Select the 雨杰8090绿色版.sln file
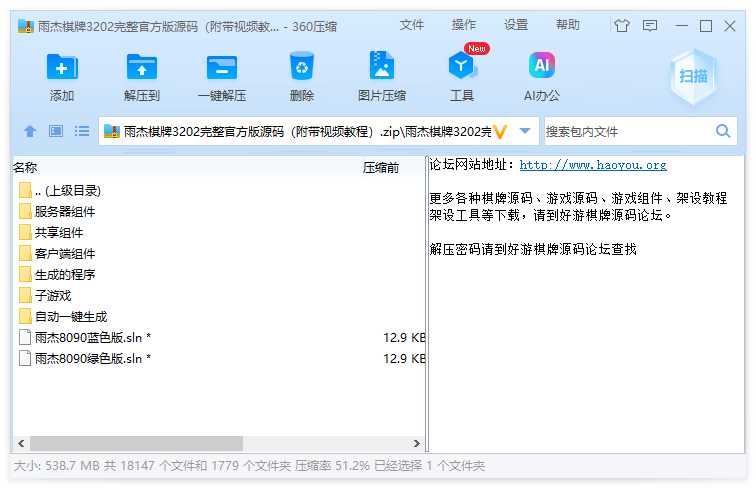 [x=93, y=358]
